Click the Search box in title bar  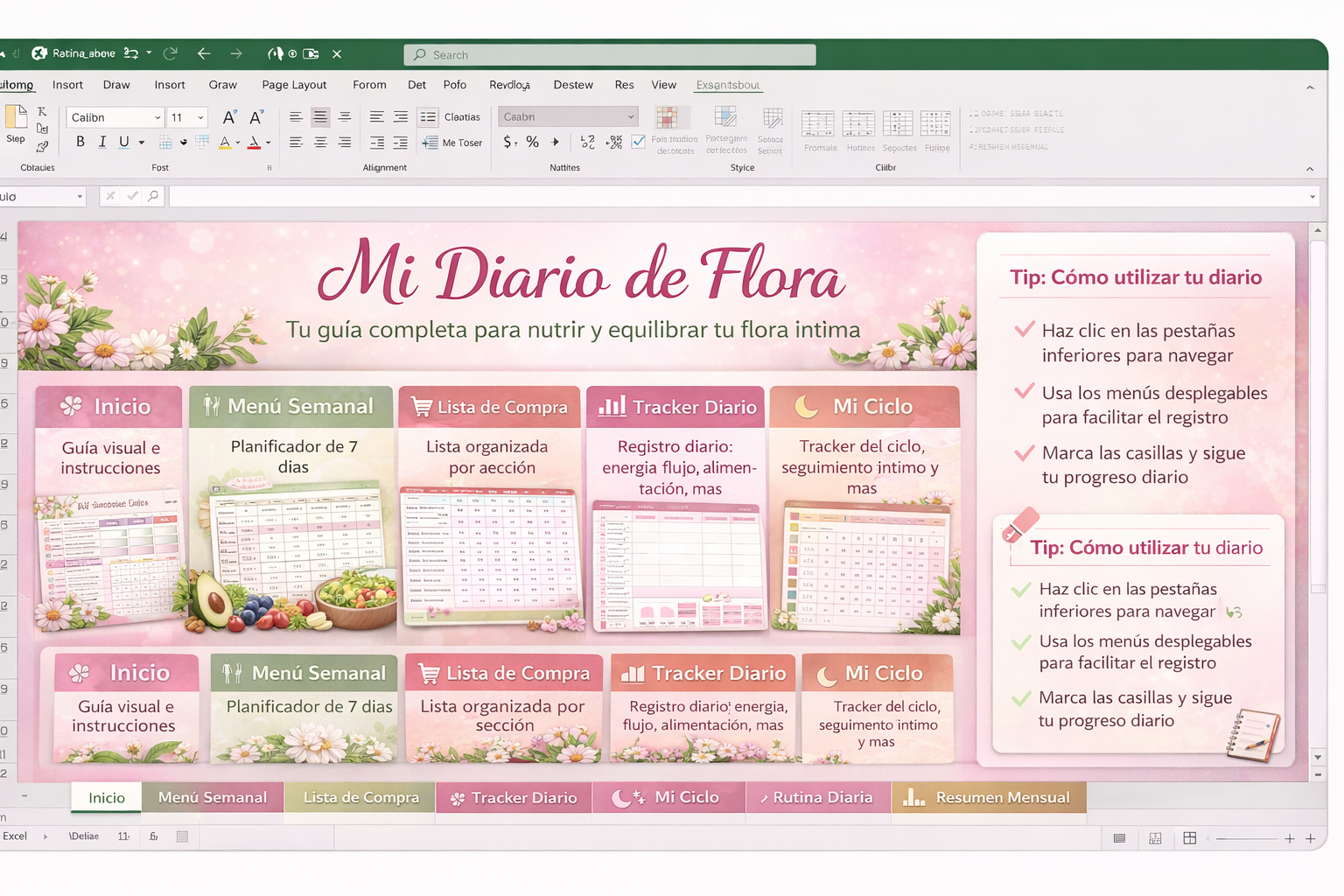[610, 54]
